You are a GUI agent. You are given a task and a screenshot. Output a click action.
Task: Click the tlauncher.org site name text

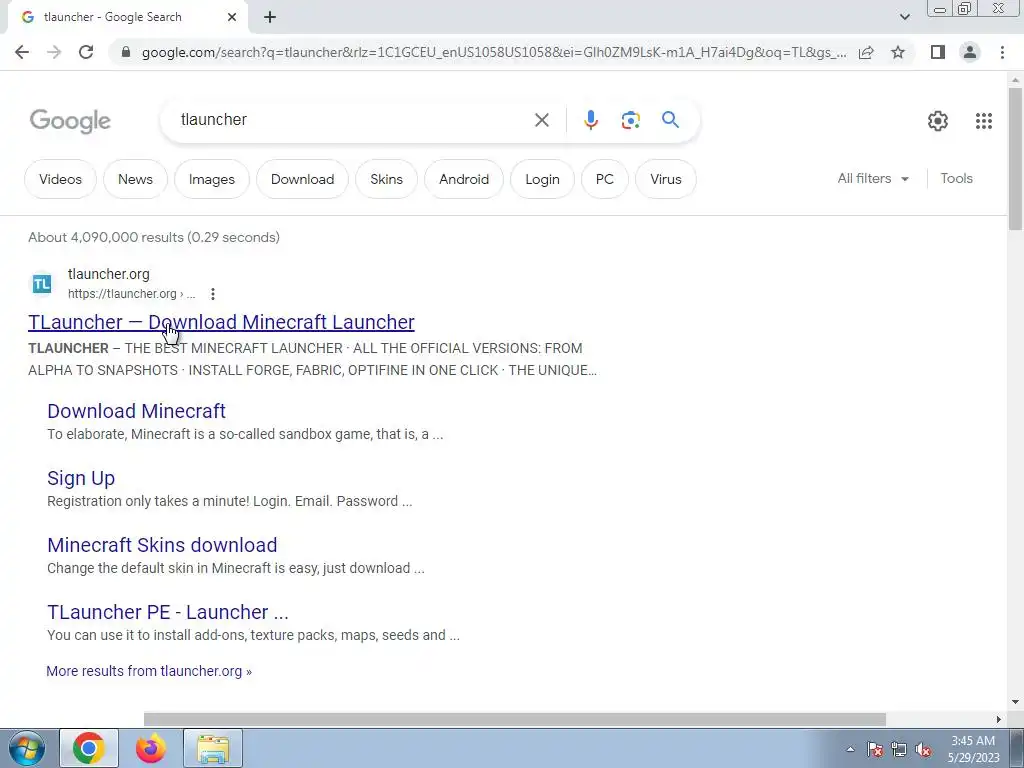108,274
